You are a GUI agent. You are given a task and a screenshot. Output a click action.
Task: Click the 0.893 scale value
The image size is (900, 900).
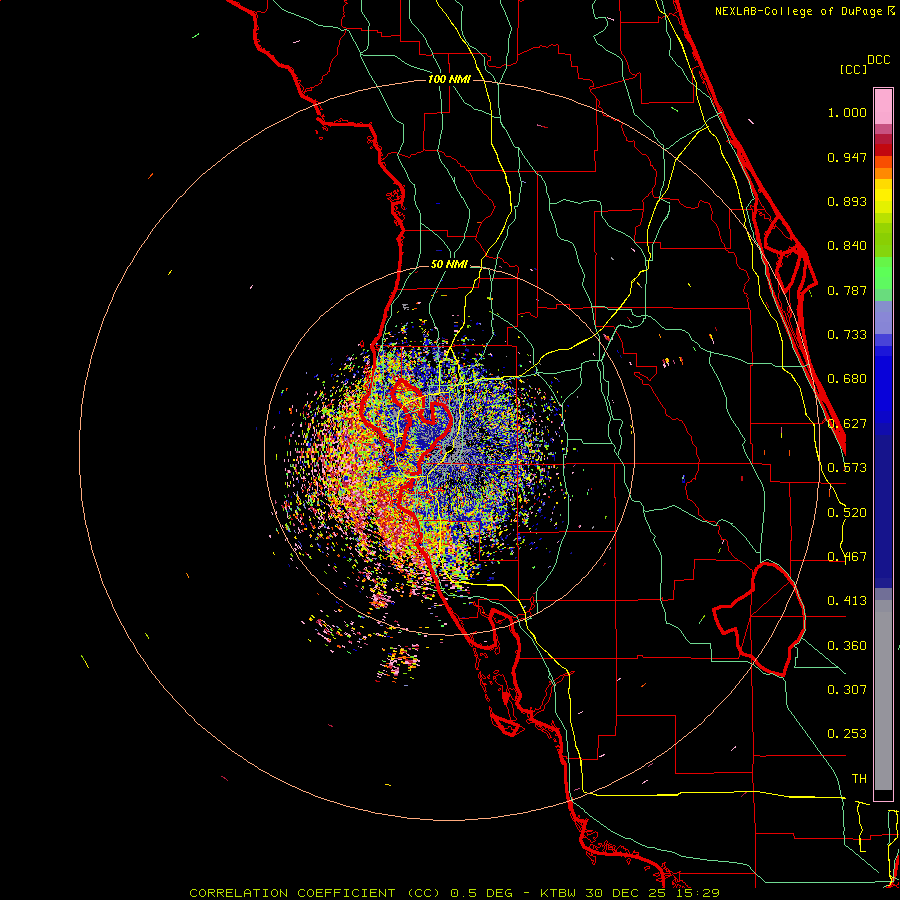pos(847,201)
